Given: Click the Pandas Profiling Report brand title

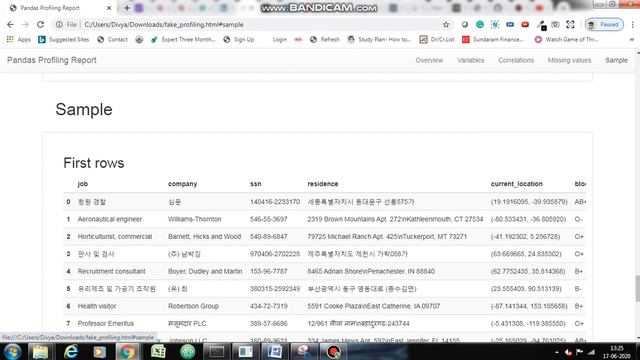Looking at the screenshot, I should point(52,60).
